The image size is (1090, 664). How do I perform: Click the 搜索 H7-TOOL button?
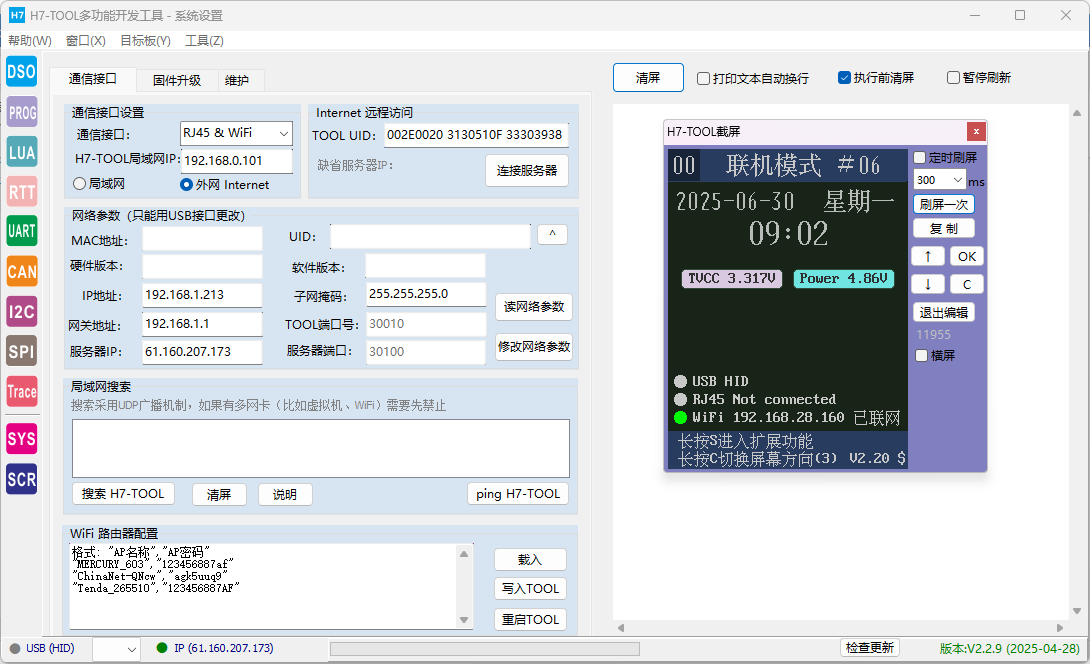123,494
